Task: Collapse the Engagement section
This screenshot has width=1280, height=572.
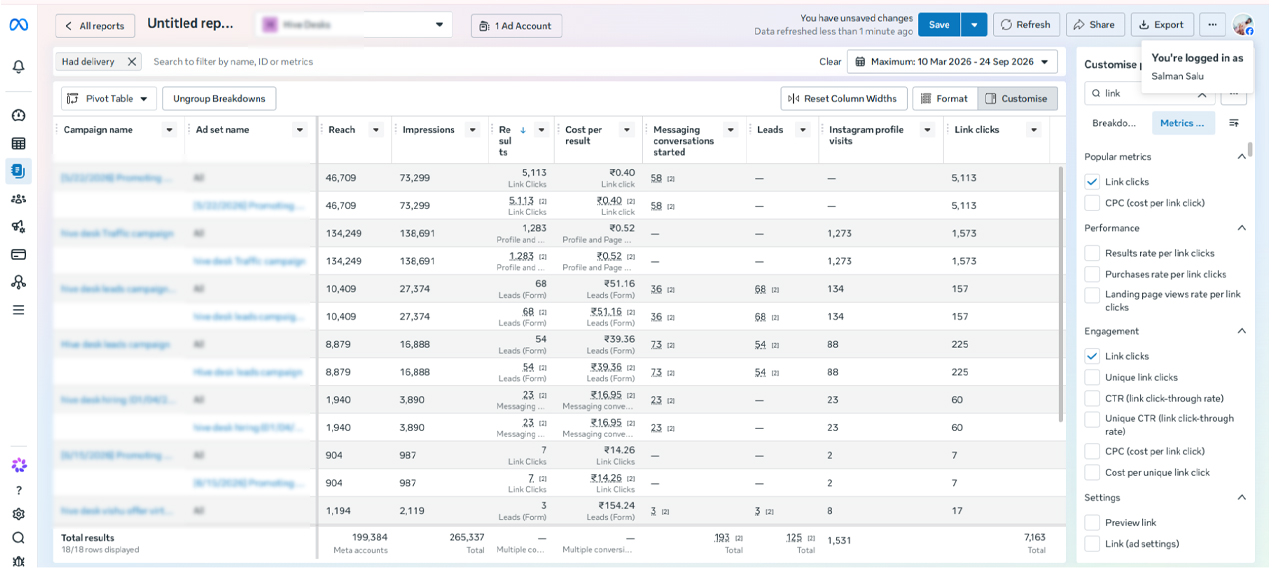Action: (1242, 331)
